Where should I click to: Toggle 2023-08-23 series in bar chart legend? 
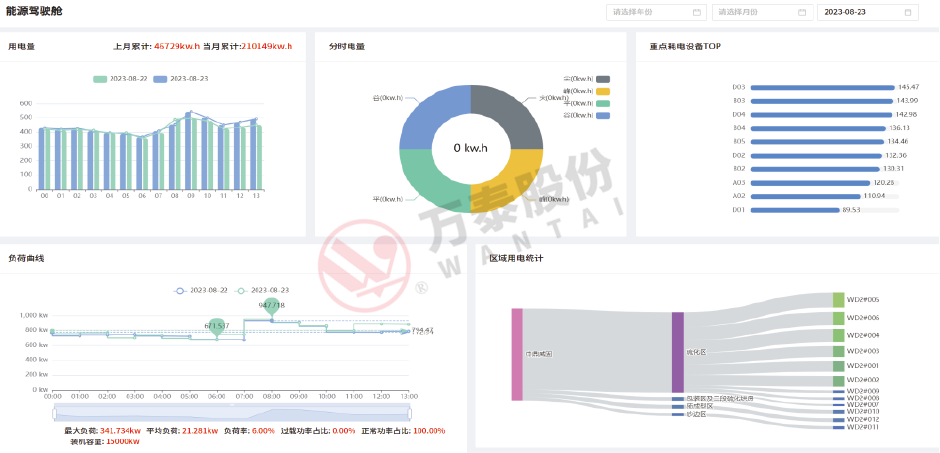pos(180,78)
